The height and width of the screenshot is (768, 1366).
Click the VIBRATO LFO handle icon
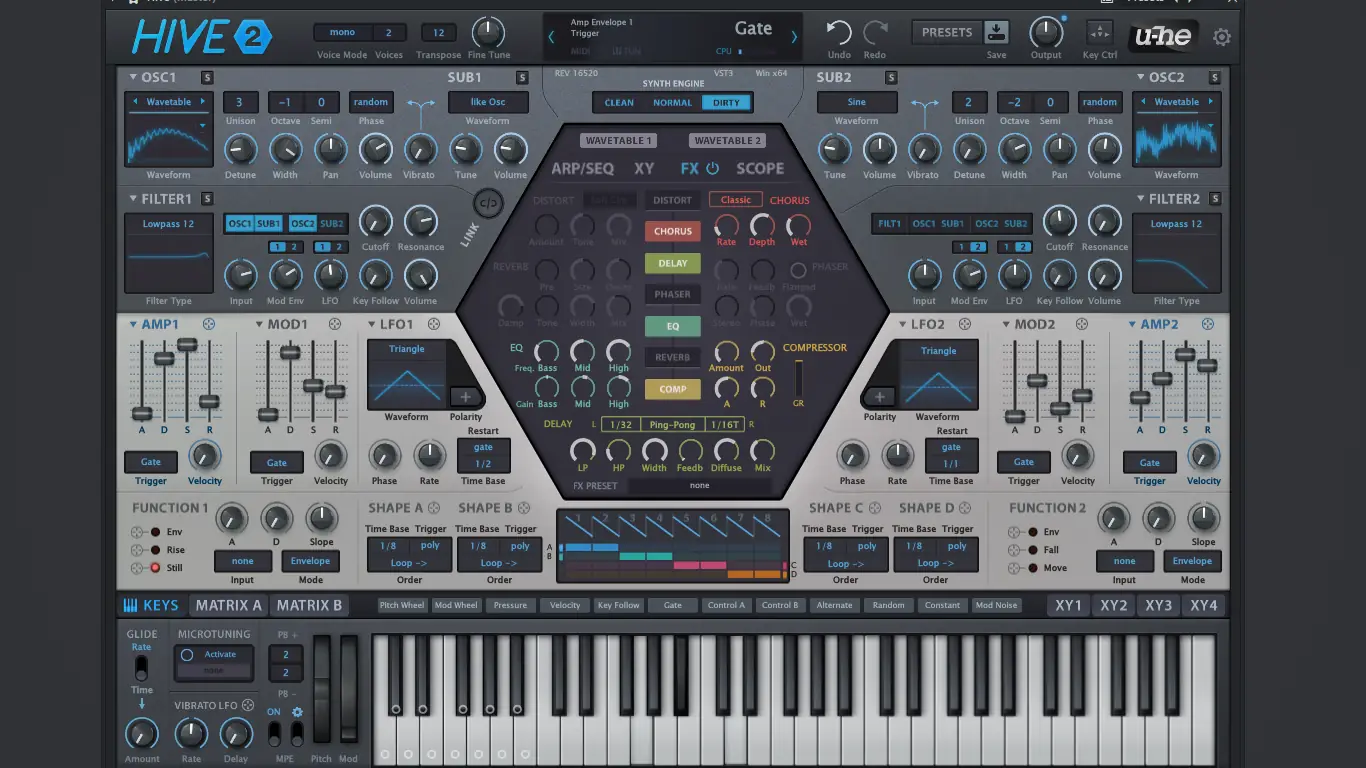tap(248, 705)
